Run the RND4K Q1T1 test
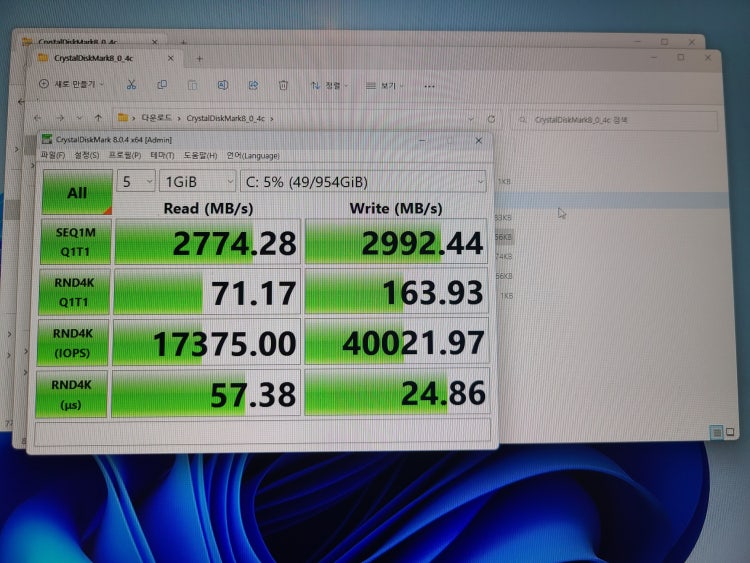 pyautogui.click(x=74, y=292)
